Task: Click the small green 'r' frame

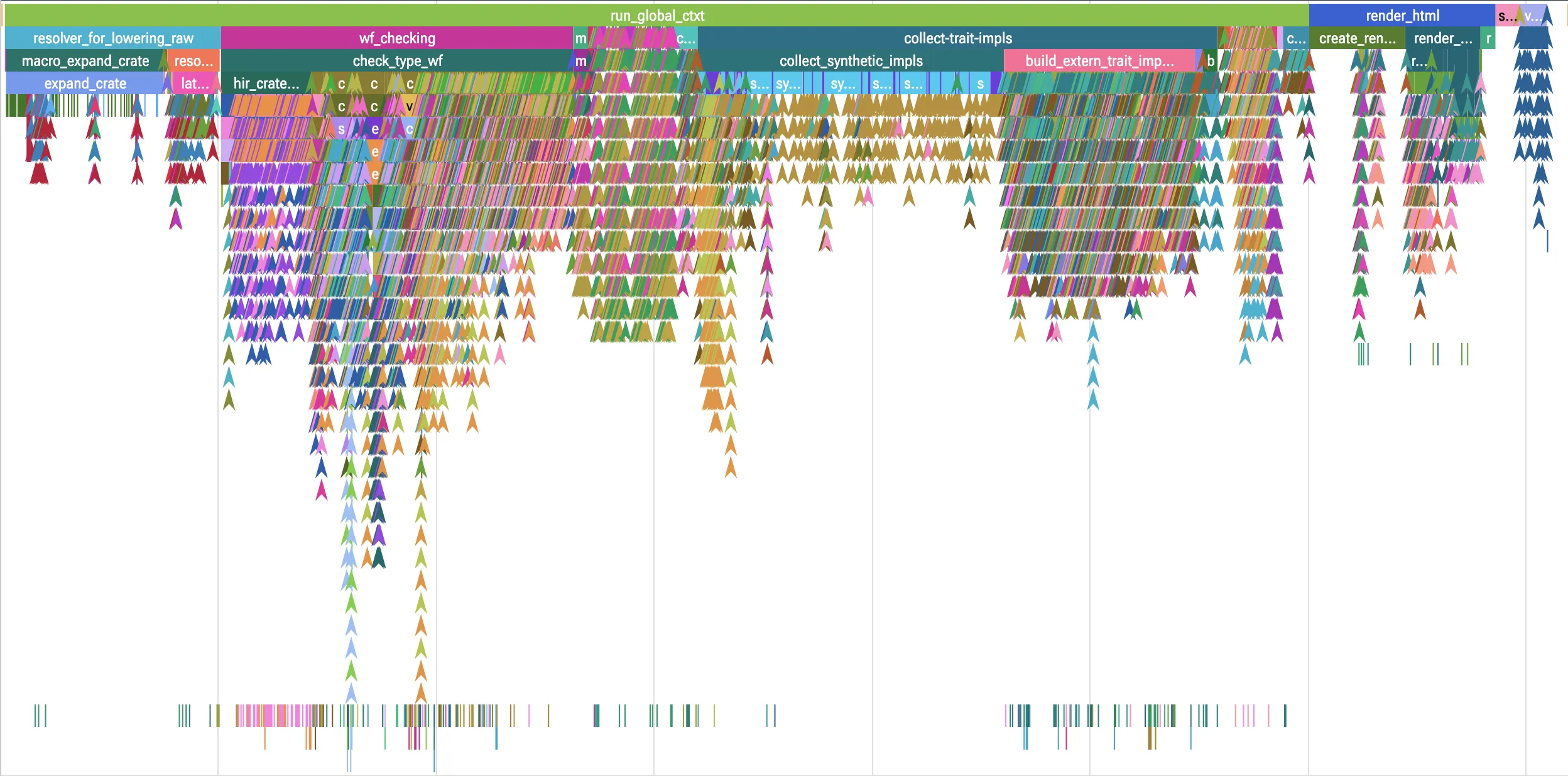Action: [x=1488, y=38]
